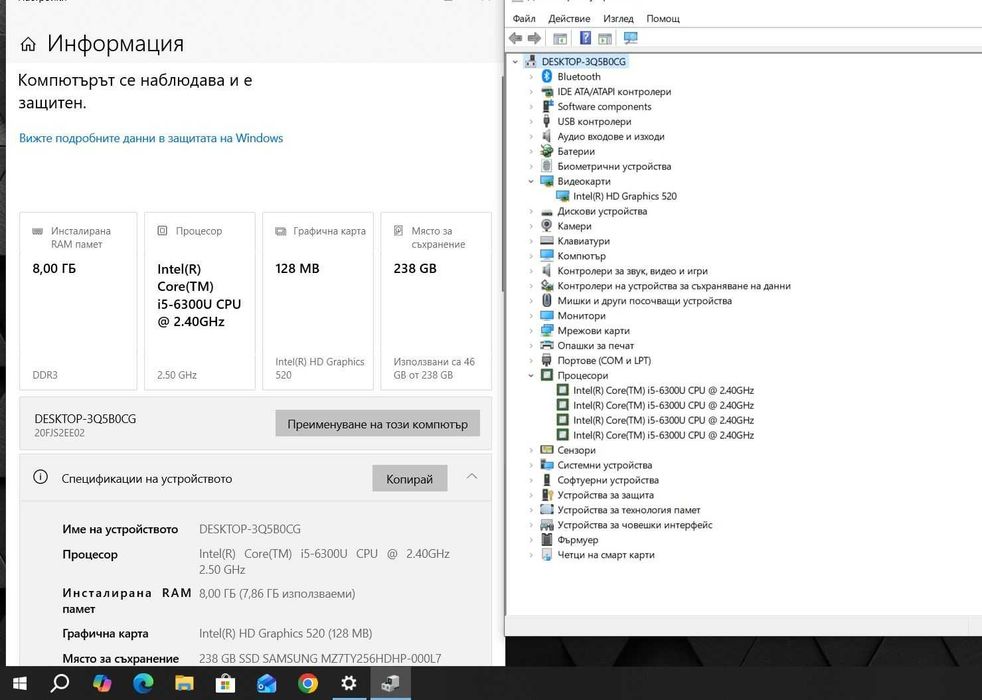Open the Outlook mail icon in taskbar
The width and height of the screenshot is (982, 700).
(267, 683)
